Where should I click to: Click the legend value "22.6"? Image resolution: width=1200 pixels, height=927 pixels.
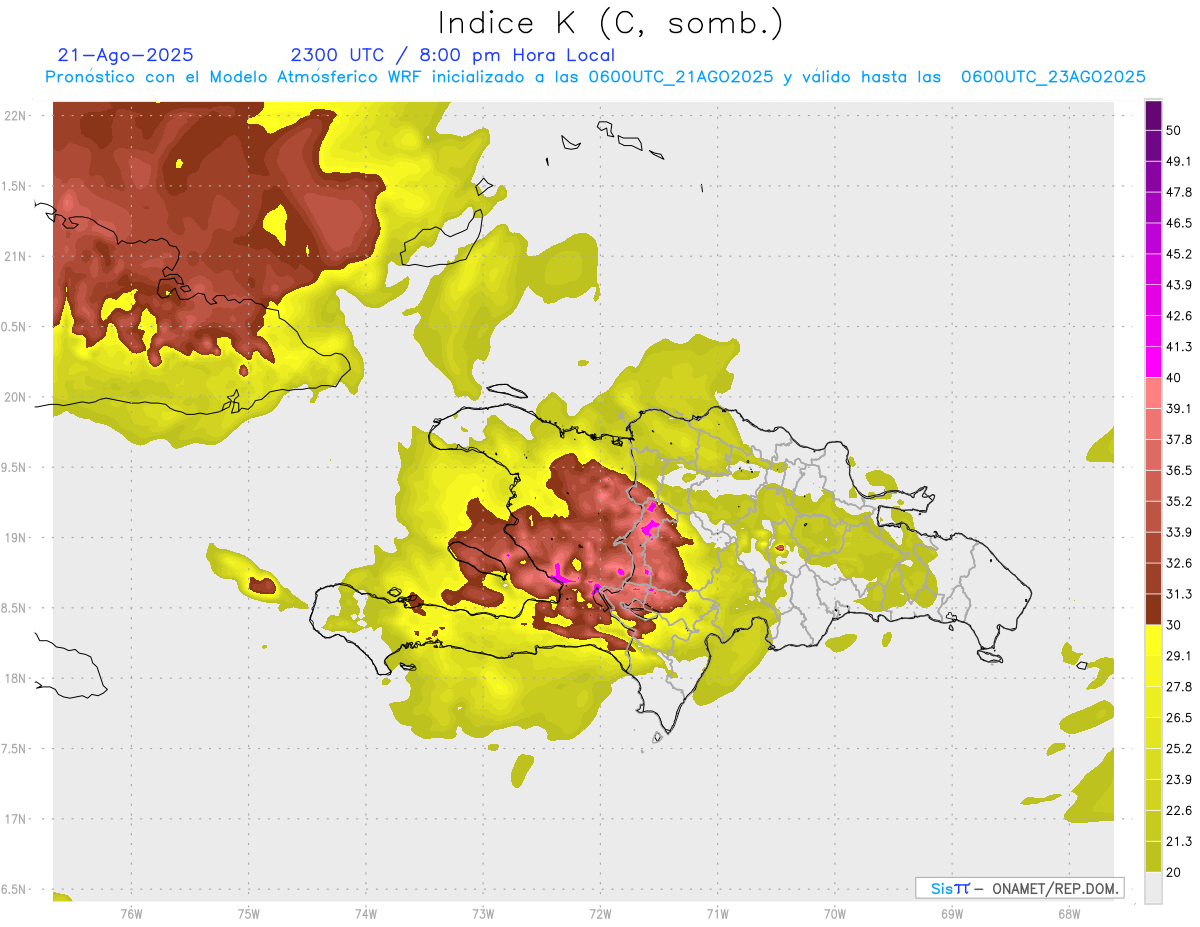click(1178, 811)
